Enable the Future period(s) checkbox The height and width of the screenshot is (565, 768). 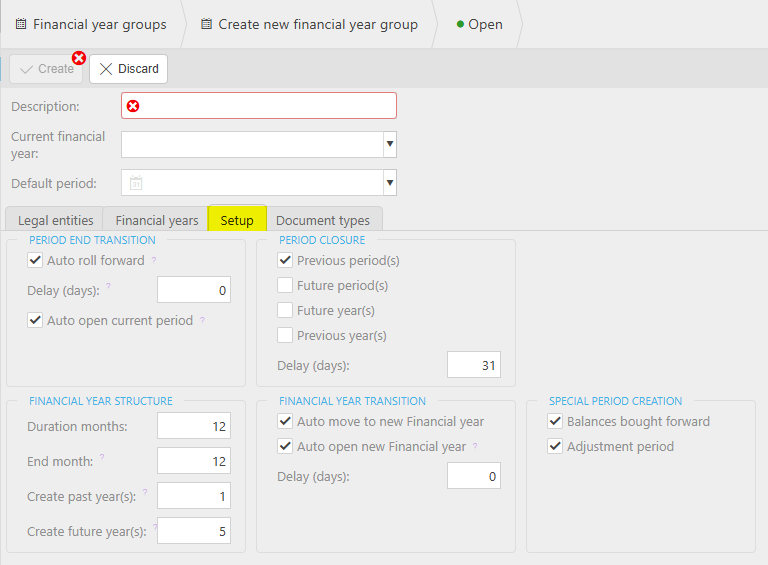[x=285, y=285]
